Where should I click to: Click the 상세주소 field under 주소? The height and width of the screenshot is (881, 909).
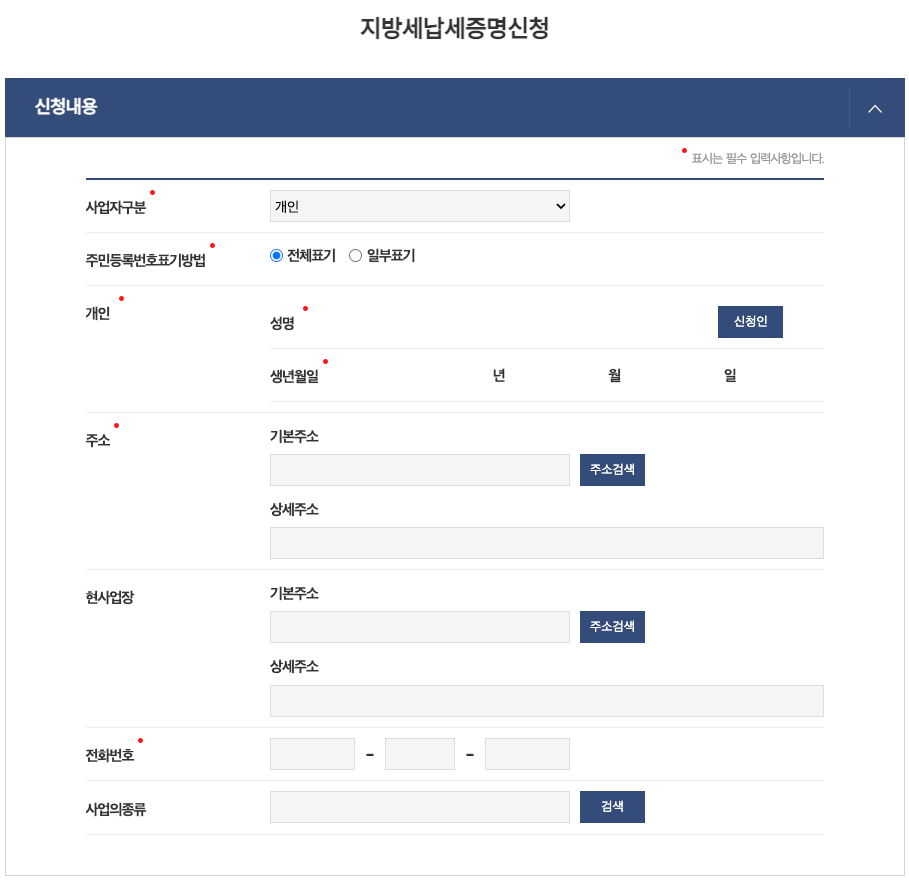(546, 542)
